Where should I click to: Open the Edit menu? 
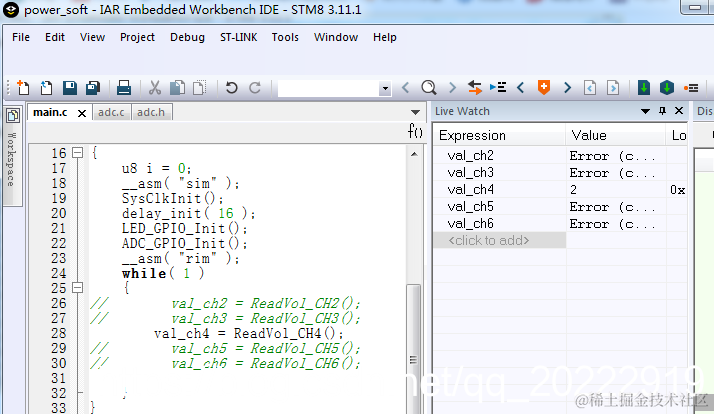click(x=55, y=37)
